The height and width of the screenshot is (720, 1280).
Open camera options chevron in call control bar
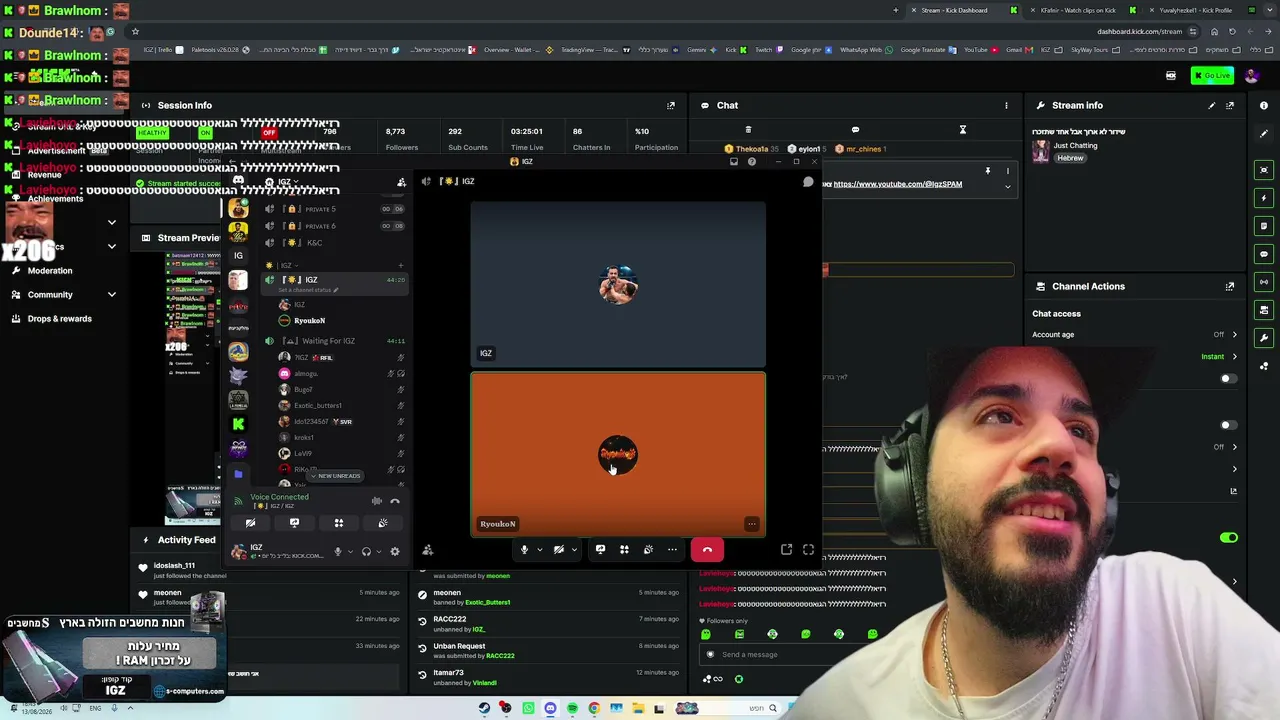574,549
